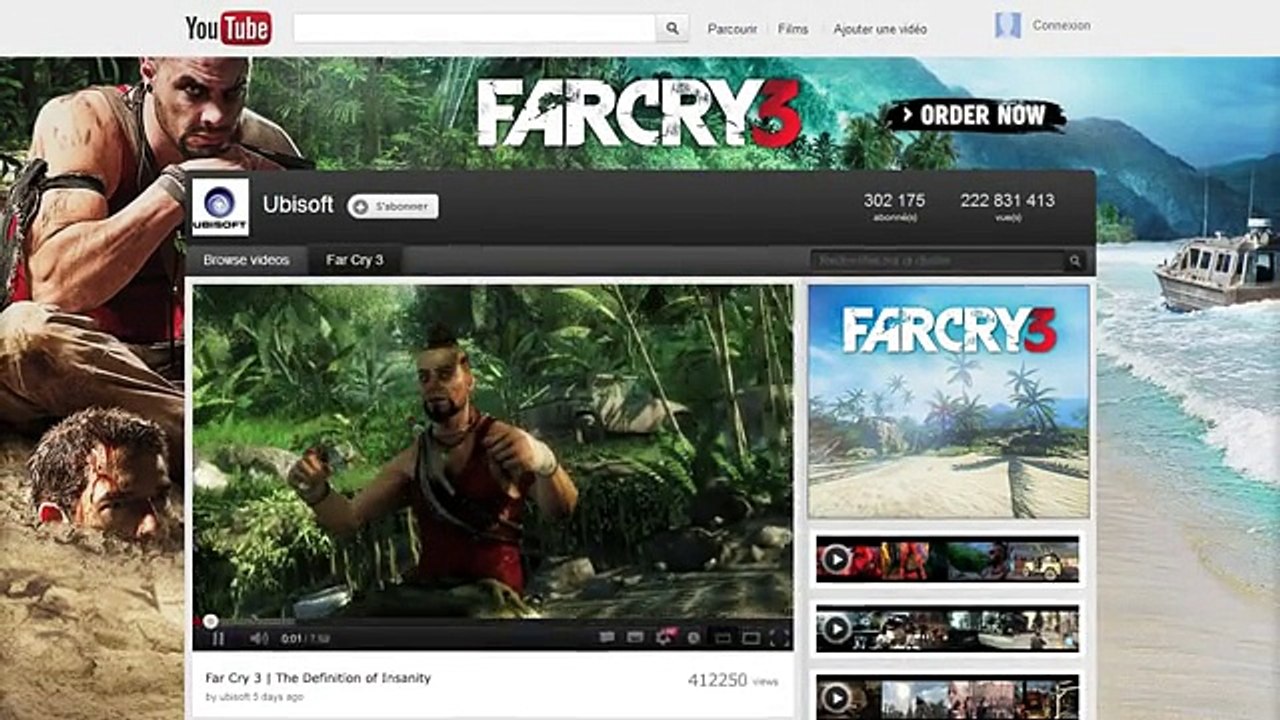1280x720 pixels.
Task: Open the player settings gear icon
Action: (x=663, y=637)
